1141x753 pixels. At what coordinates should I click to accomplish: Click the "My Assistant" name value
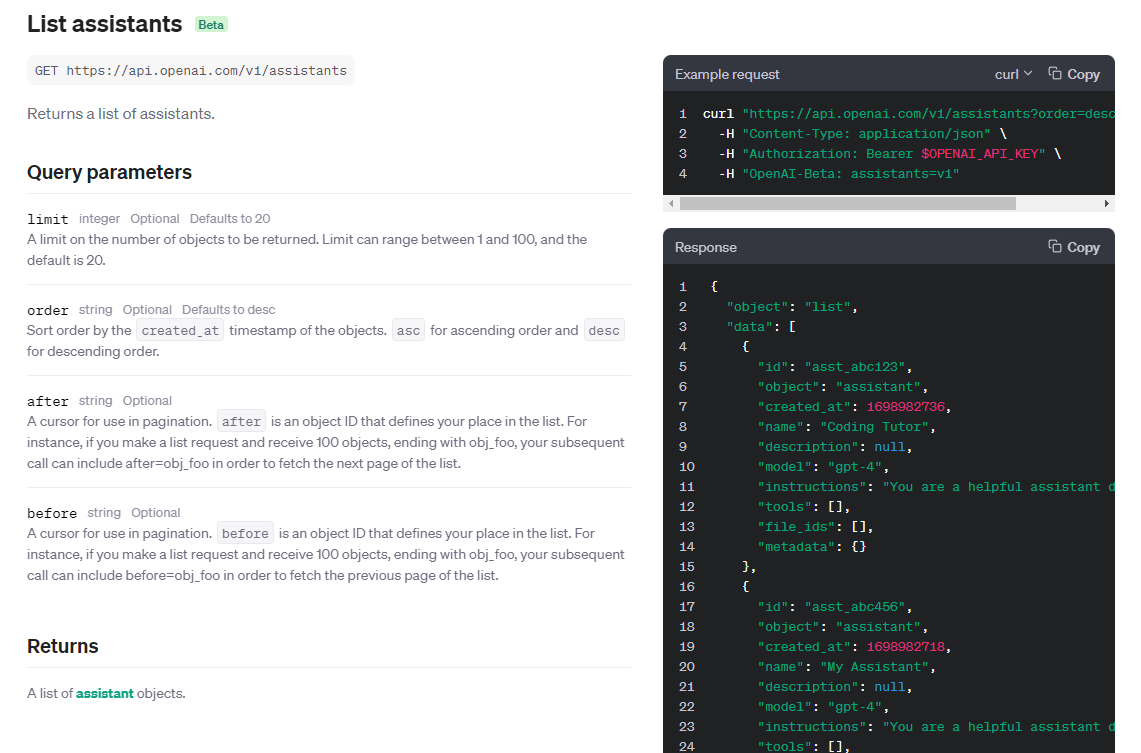[874, 667]
